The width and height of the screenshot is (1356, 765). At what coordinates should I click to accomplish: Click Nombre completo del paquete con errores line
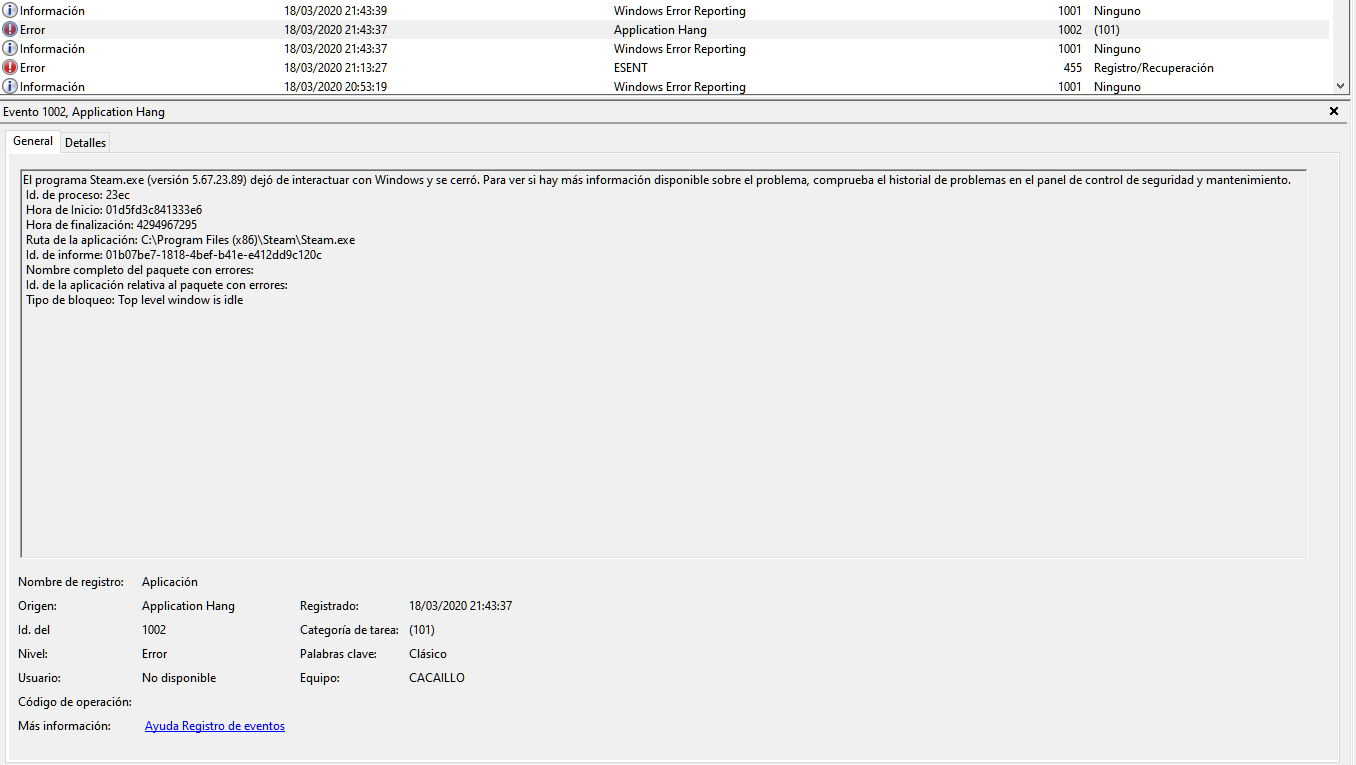pyautogui.click(x=140, y=270)
